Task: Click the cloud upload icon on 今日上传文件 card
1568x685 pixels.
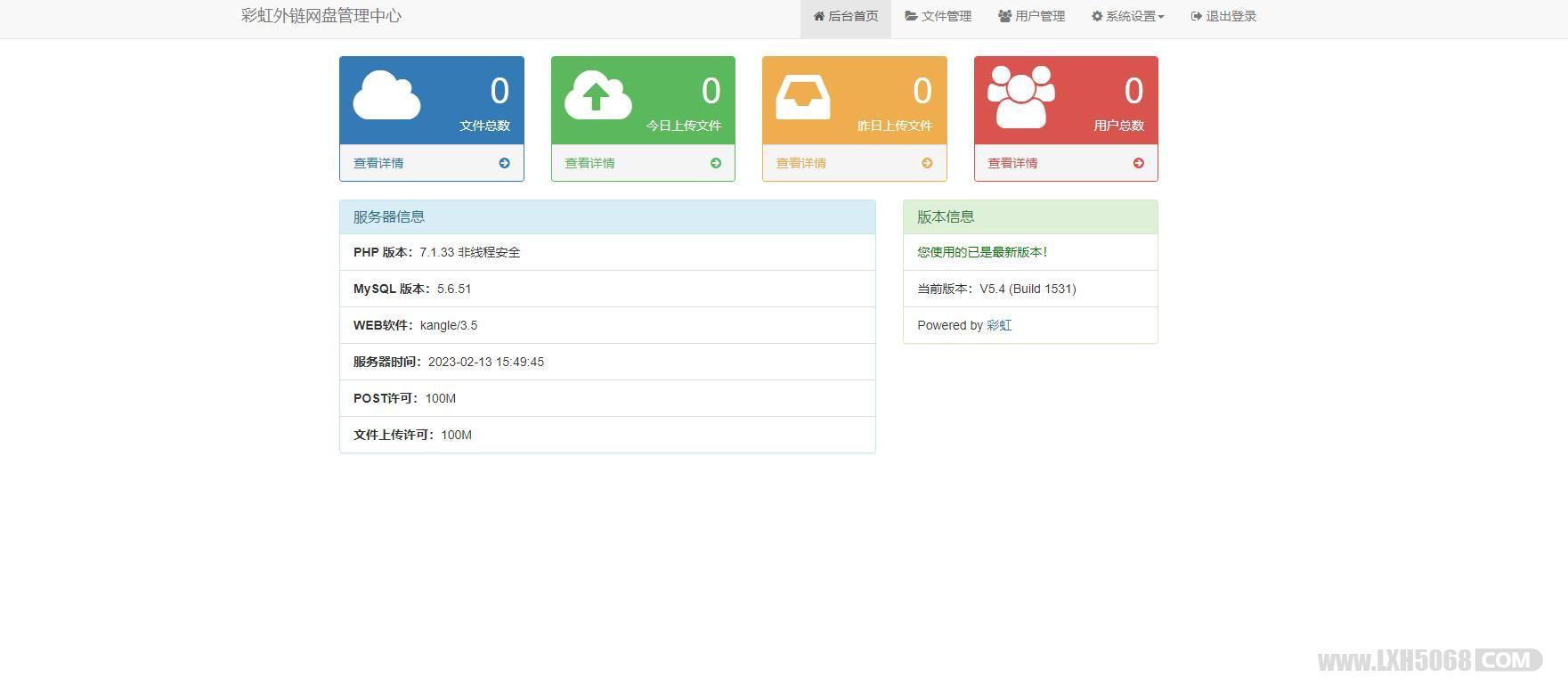Action: click(x=598, y=94)
